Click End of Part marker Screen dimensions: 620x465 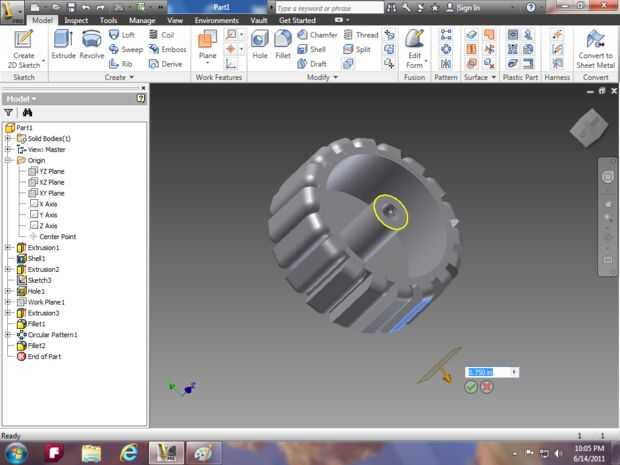click(39, 356)
